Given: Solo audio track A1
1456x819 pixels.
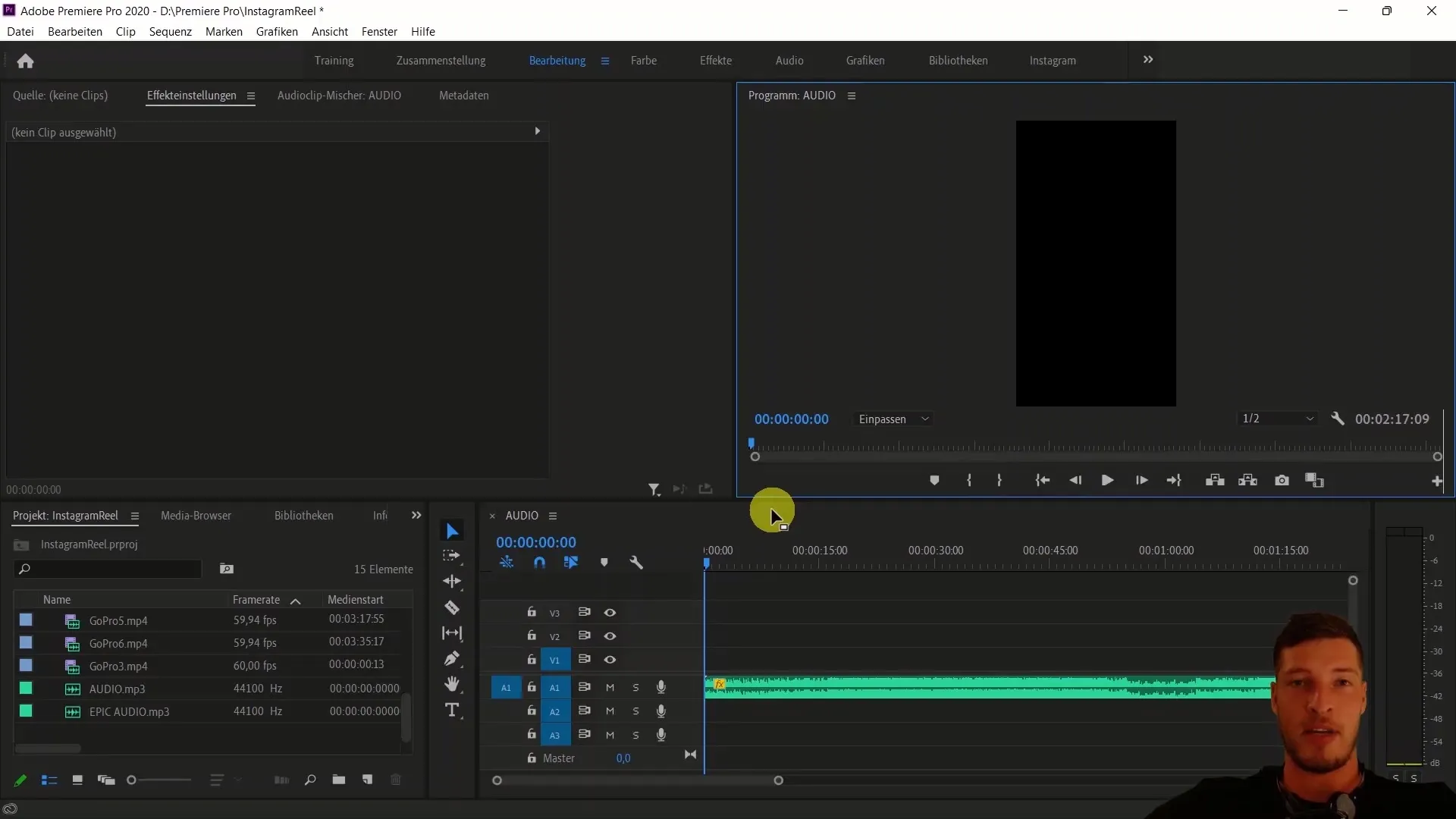Looking at the screenshot, I should (635, 688).
